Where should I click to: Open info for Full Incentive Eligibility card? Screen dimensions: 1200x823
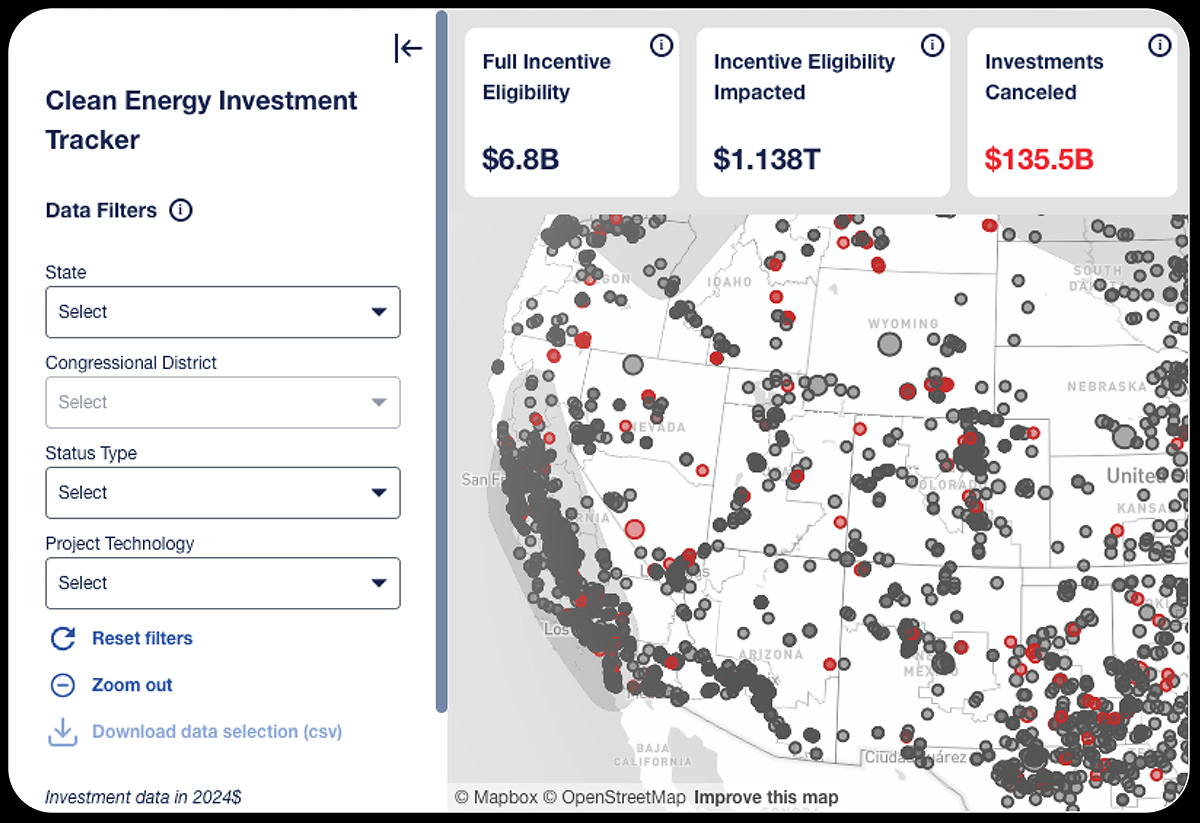coord(661,45)
